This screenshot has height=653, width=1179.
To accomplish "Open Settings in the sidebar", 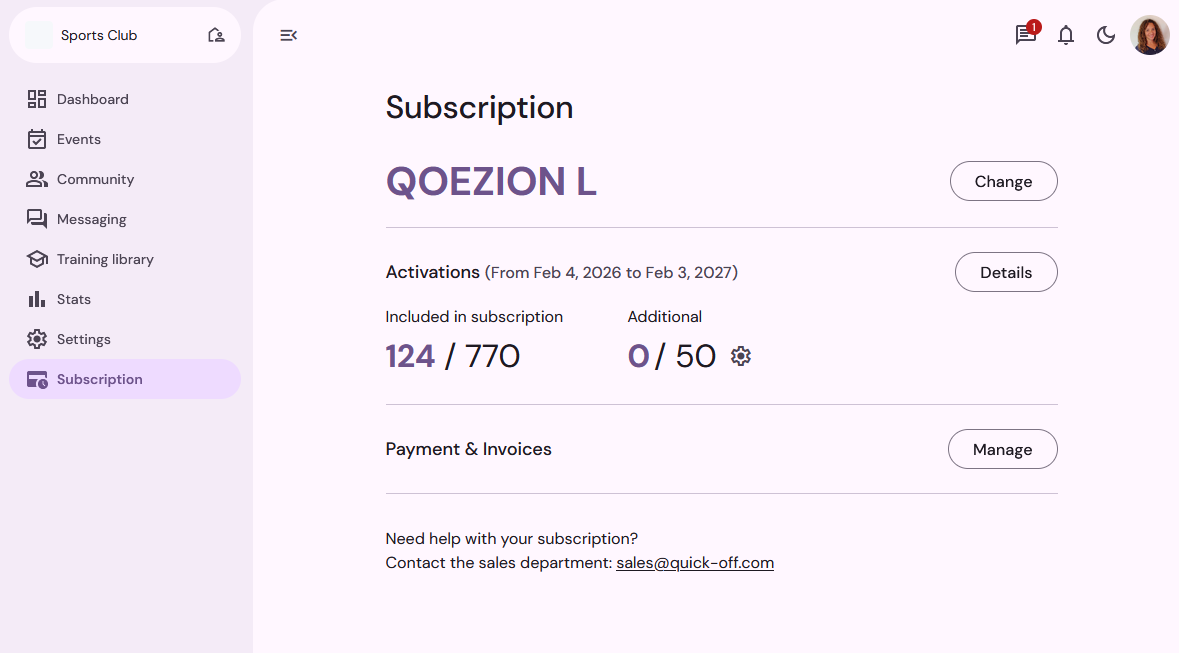I will (x=84, y=339).
